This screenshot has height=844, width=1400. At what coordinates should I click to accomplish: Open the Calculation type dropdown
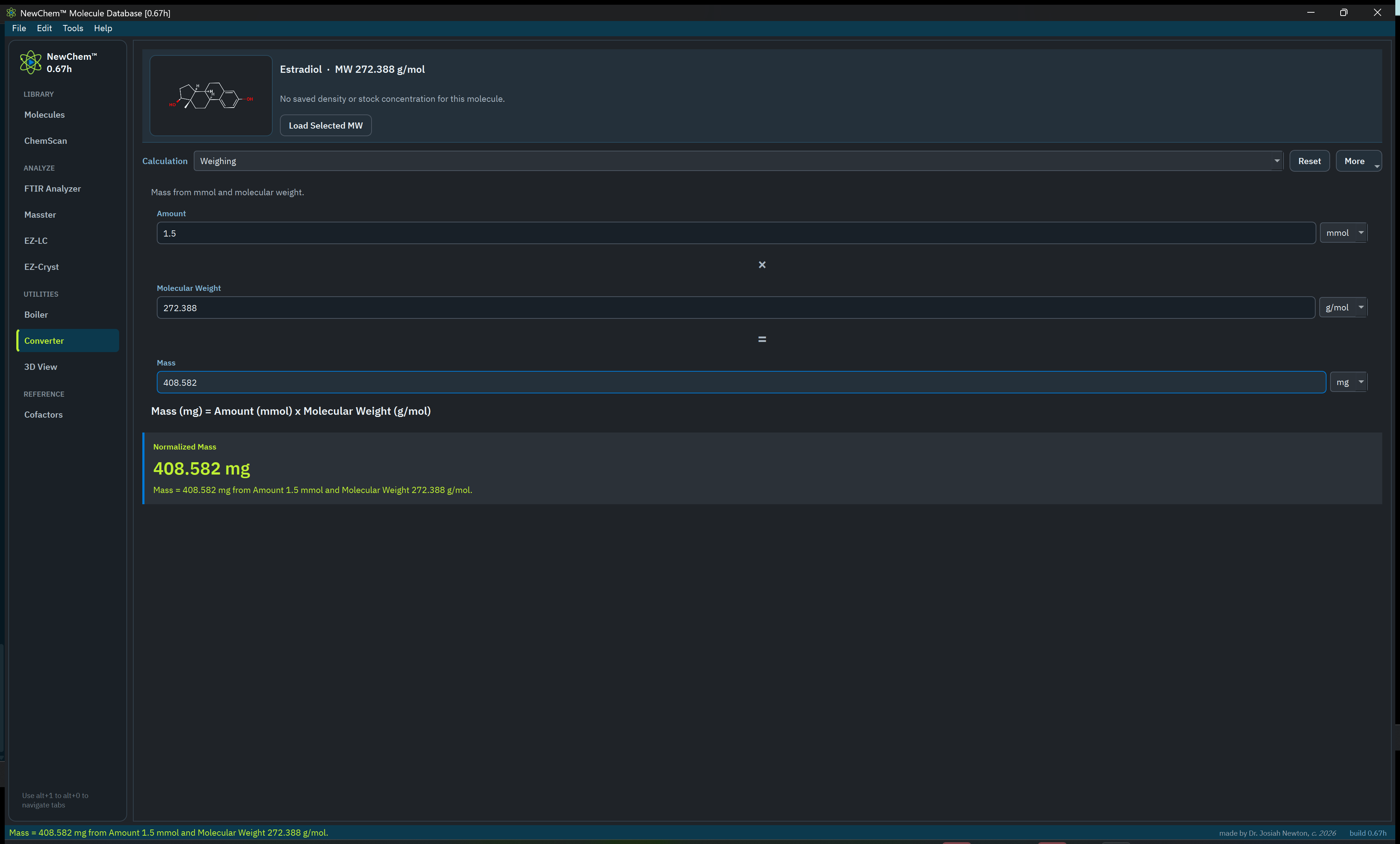738,161
